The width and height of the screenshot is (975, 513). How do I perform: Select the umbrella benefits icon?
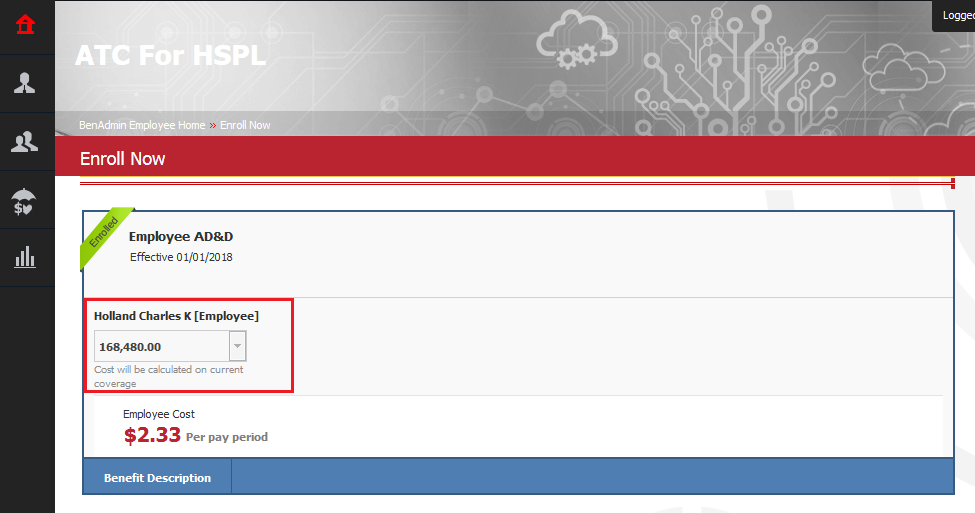point(25,200)
